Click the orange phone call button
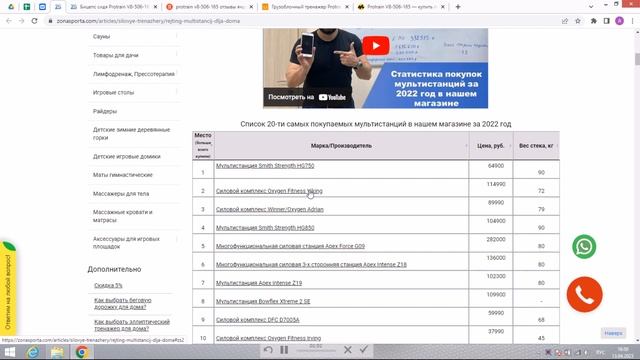Screen dimensions: 640x360 click(584, 294)
